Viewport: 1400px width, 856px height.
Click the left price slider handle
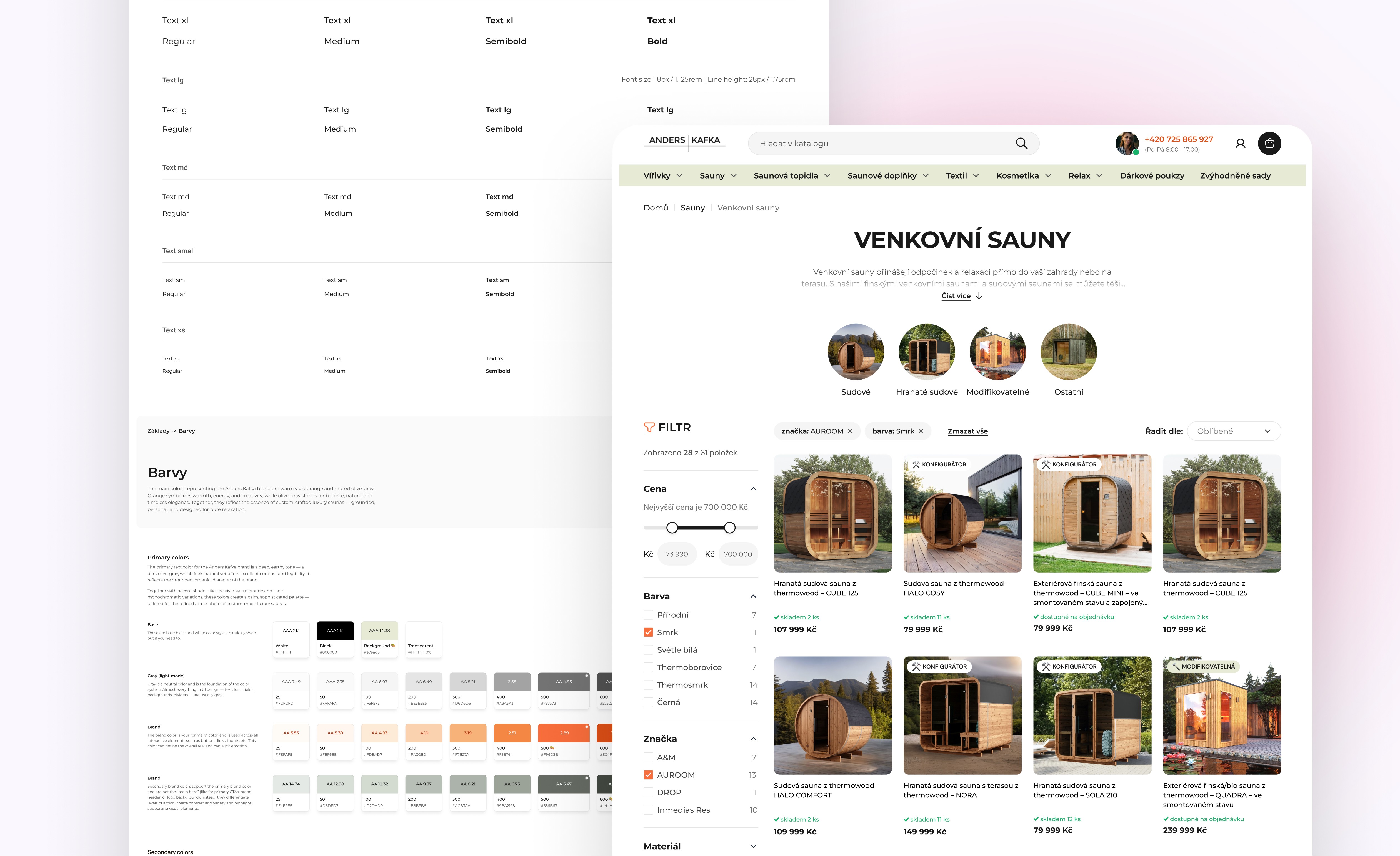[x=672, y=528]
